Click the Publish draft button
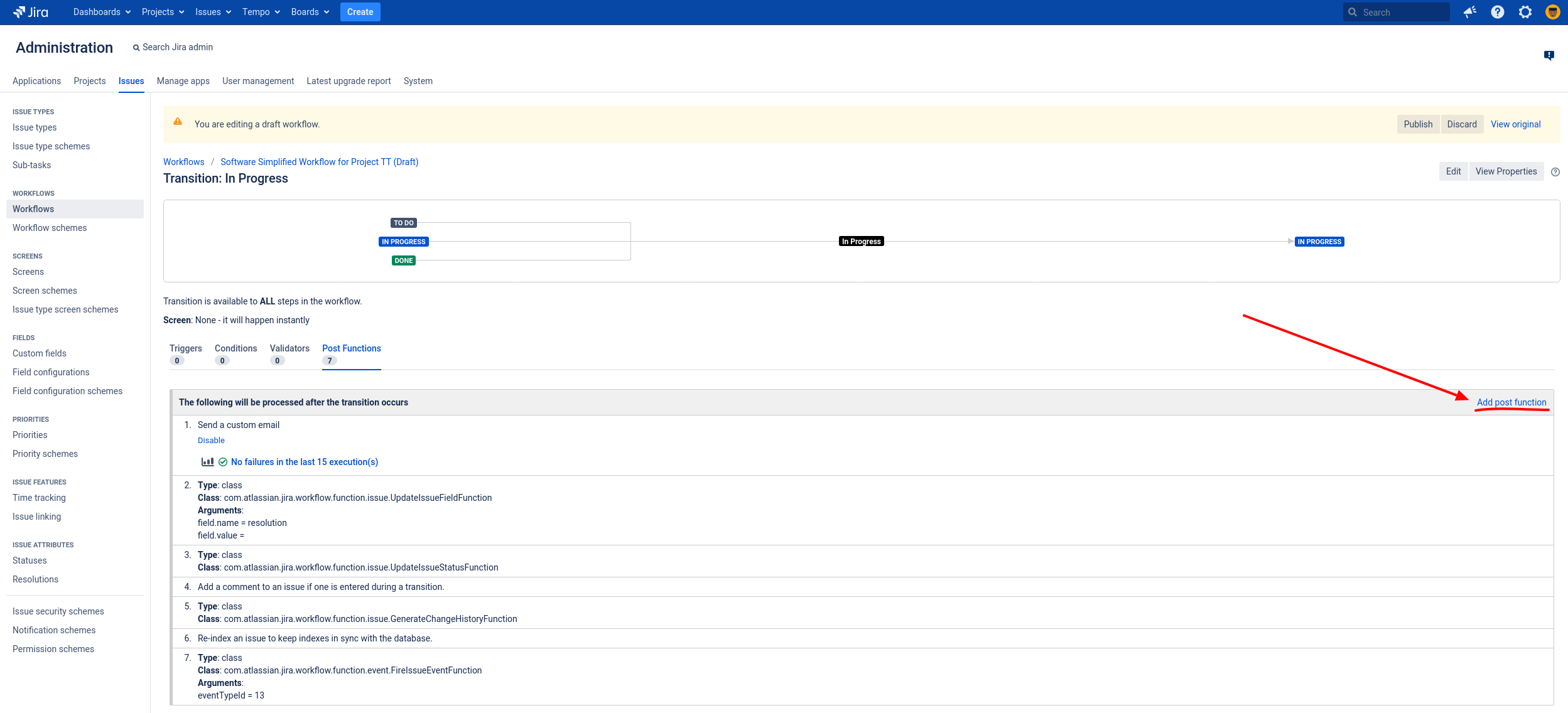 click(1418, 124)
